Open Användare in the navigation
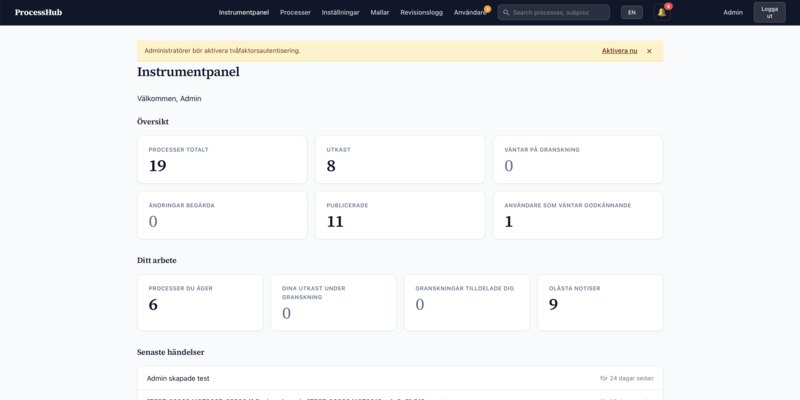Viewport: 800px width, 400px height. click(x=470, y=12)
